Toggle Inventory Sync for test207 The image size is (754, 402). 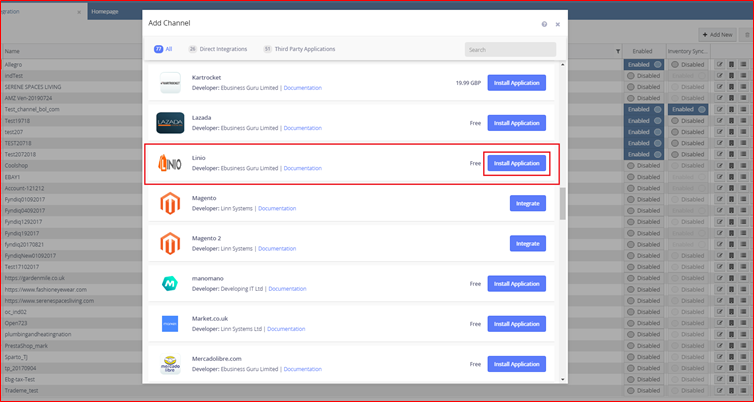pyautogui.click(x=688, y=132)
